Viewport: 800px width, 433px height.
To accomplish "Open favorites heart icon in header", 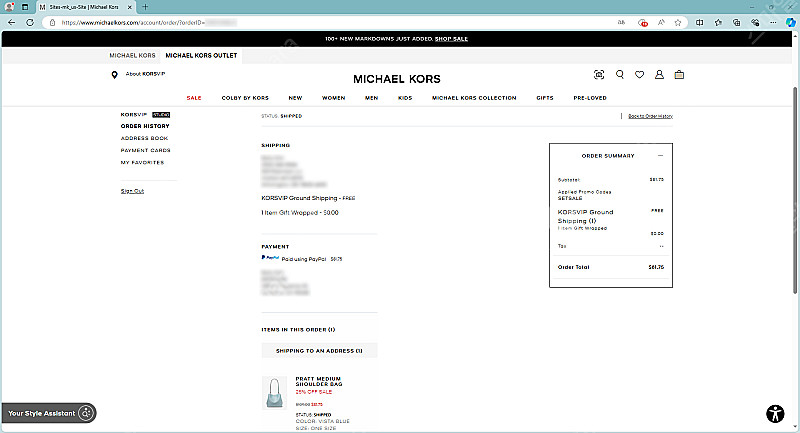I will [639, 74].
